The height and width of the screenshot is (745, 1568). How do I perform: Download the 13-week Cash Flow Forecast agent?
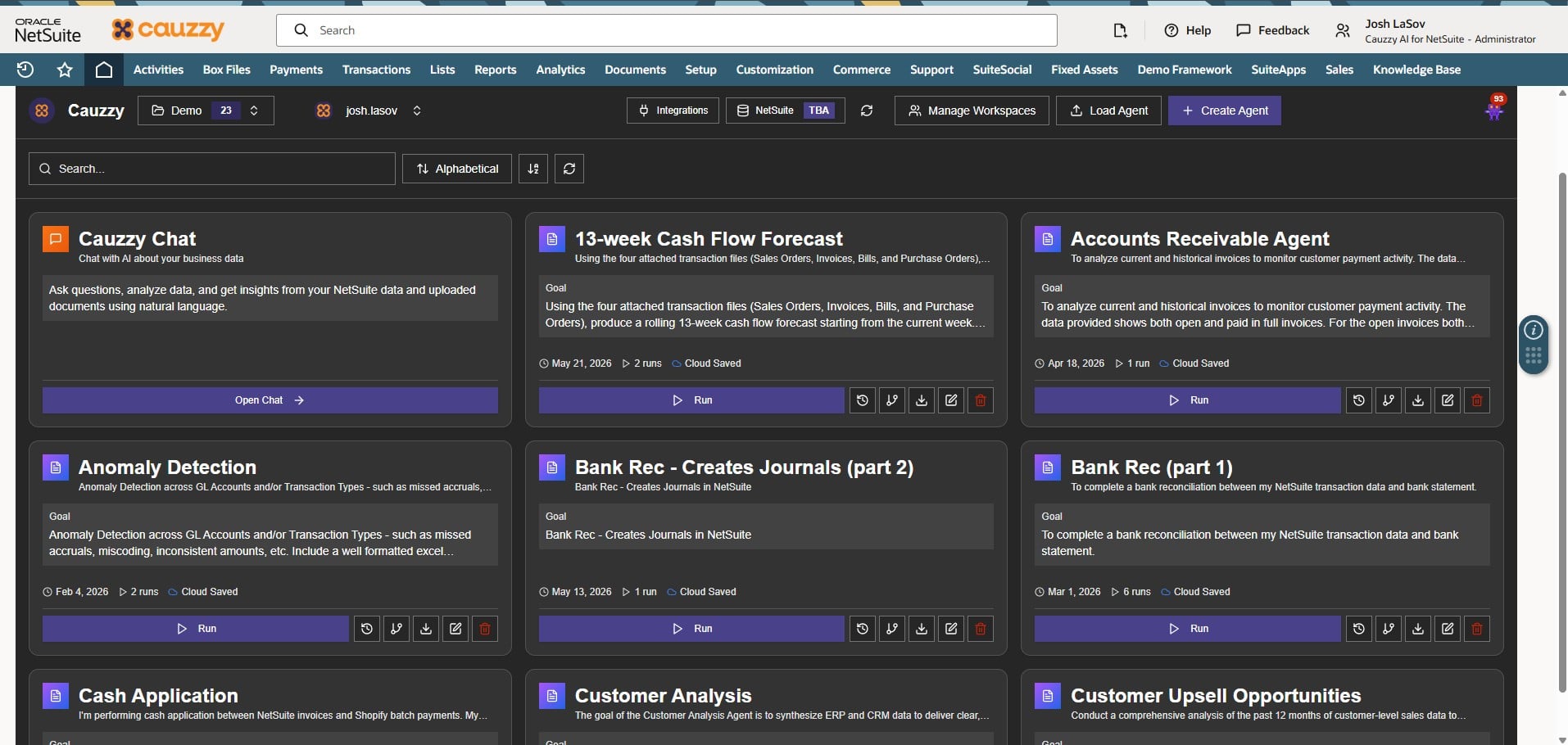pos(922,400)
